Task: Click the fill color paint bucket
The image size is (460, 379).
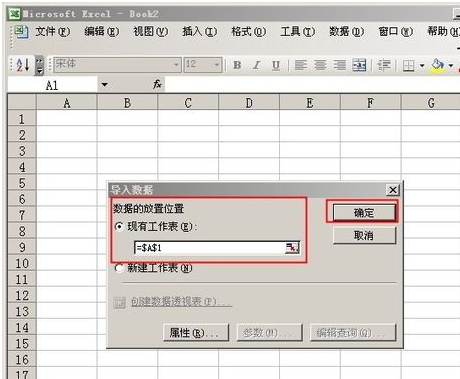Action: (437, 65)
